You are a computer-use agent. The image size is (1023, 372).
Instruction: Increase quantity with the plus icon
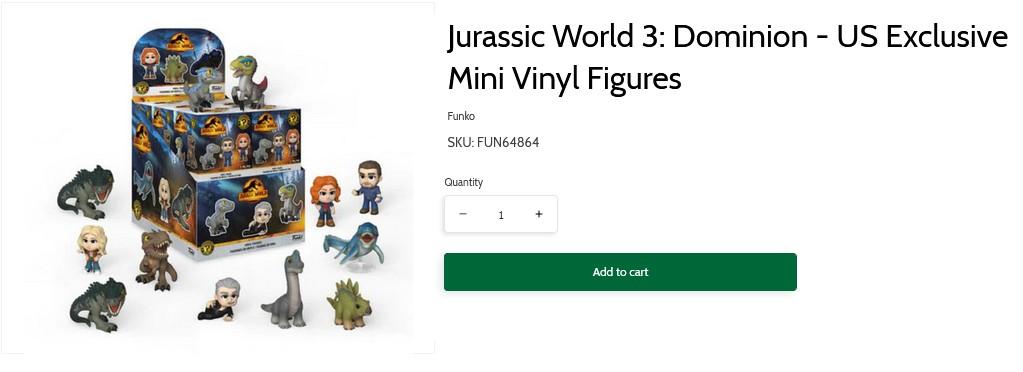point(539,214)
